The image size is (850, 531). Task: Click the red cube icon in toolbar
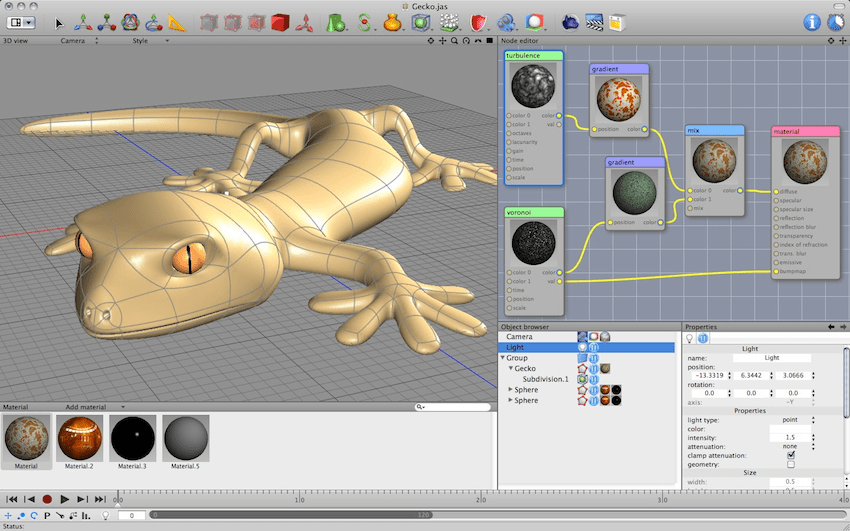(x=279, y=22)
